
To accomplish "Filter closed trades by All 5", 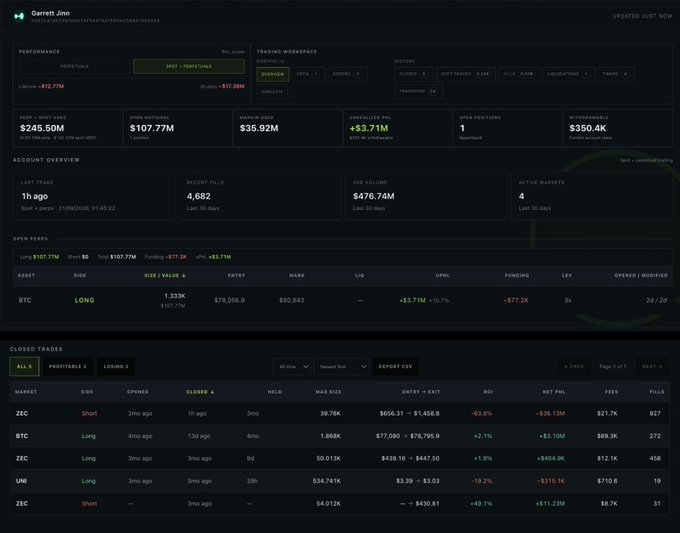I will (24, 366).
